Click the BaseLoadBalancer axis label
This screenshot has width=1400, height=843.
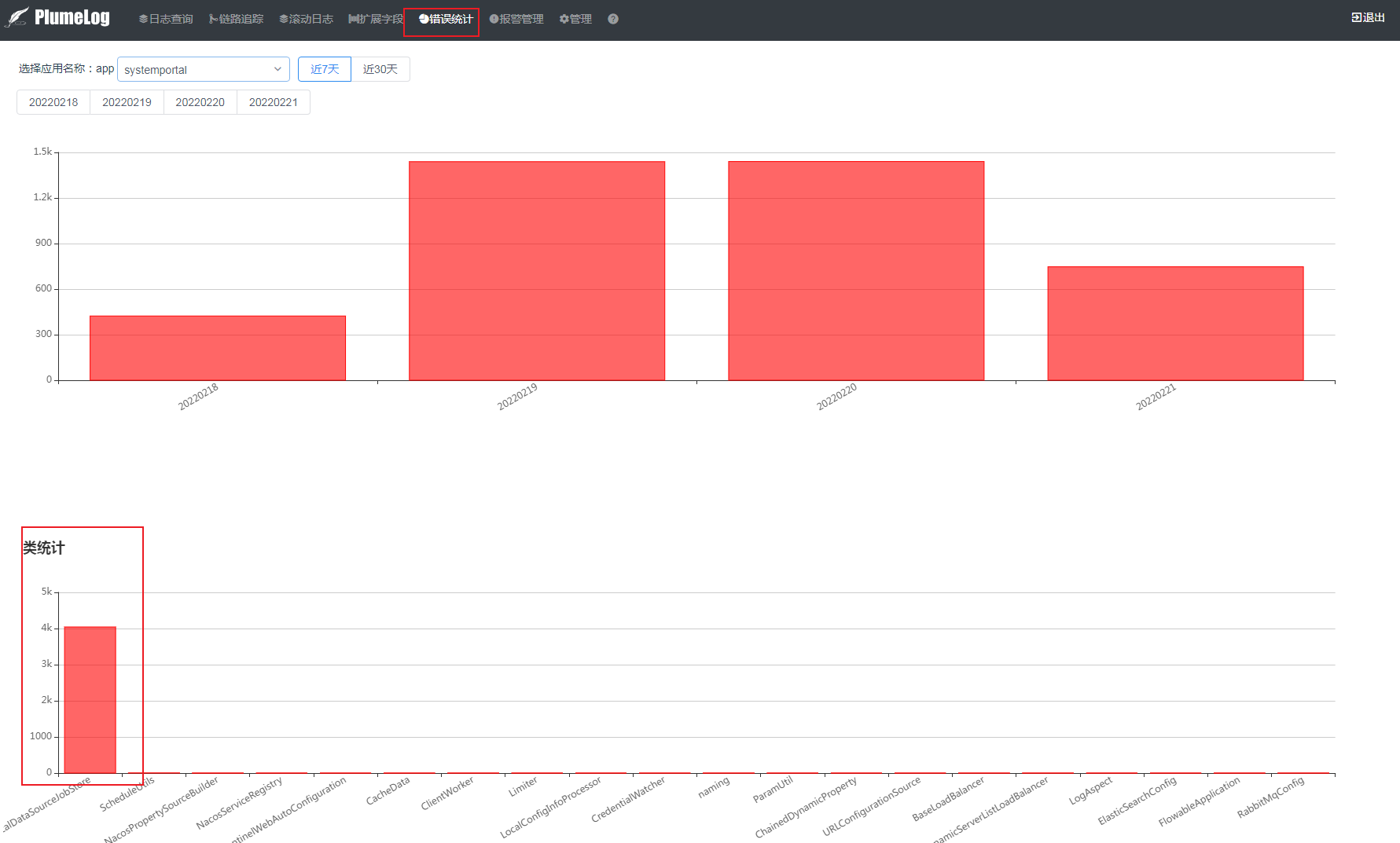948,800
